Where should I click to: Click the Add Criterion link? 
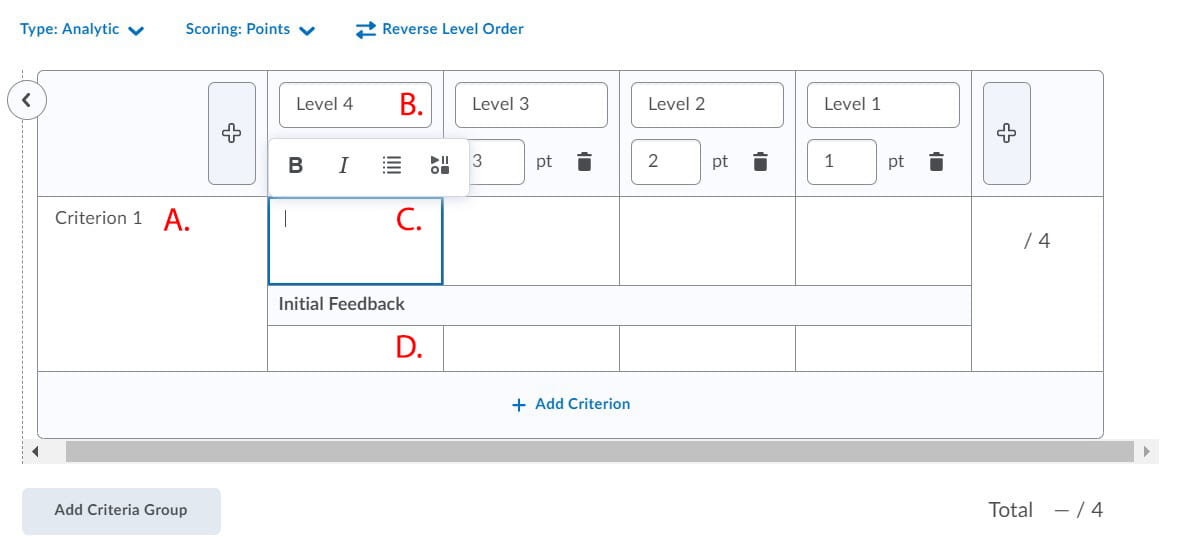pos(571,404)
